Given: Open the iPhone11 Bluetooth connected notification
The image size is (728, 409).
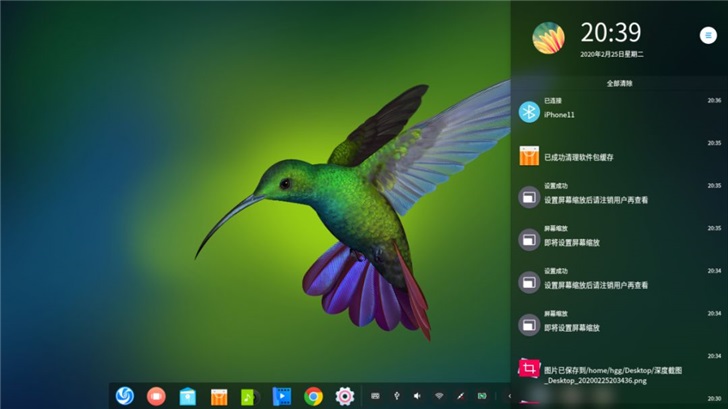Looking at the screenshot, I should tap(619, 110).
